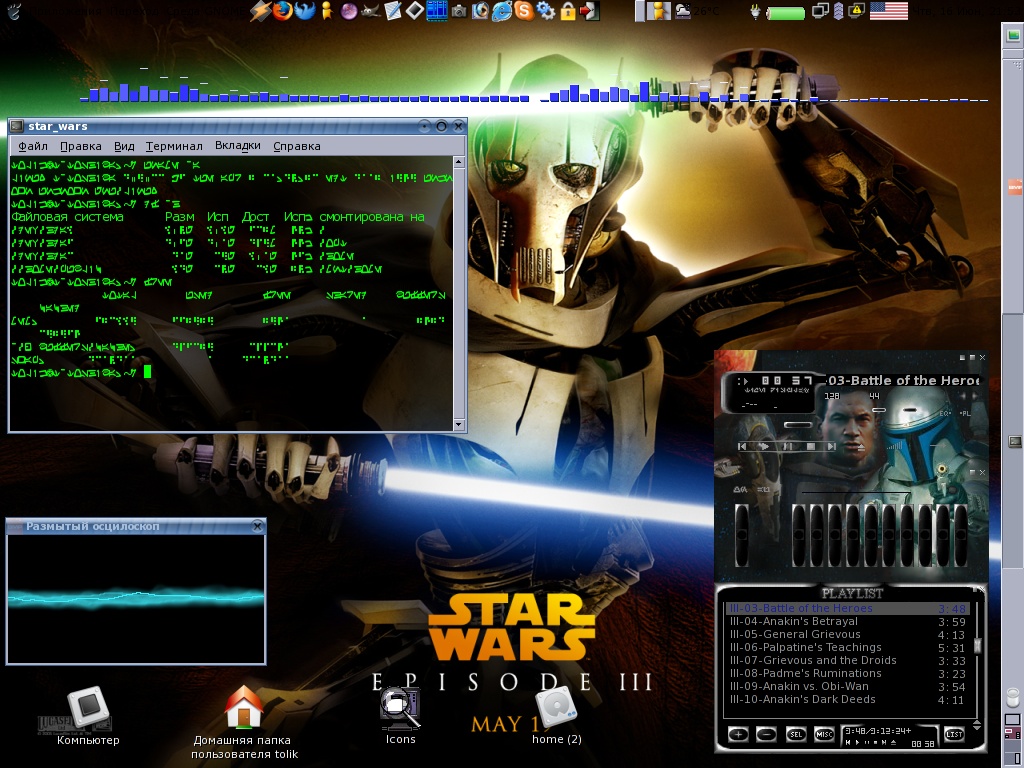The width and height of the screenshot is (1024, 768).
Task: Launch Firefox from the top panel
Action: coord(283,10)
